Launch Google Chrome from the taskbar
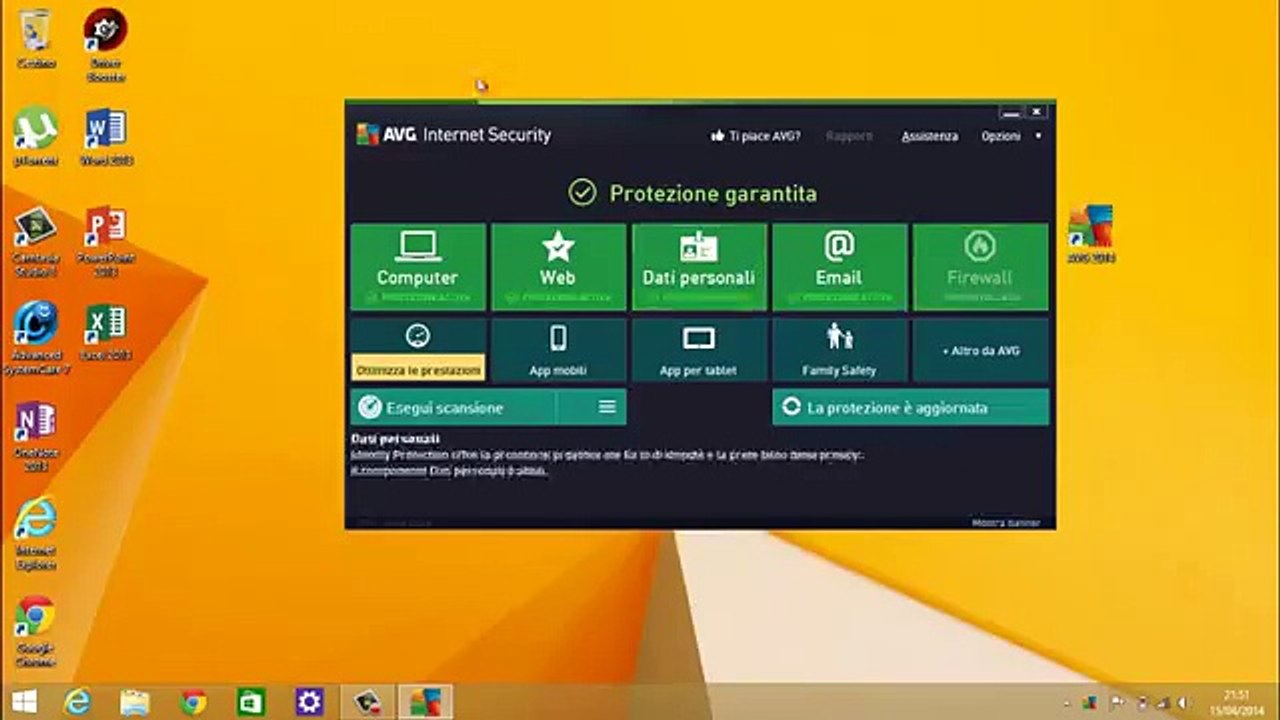 [193, 701]
